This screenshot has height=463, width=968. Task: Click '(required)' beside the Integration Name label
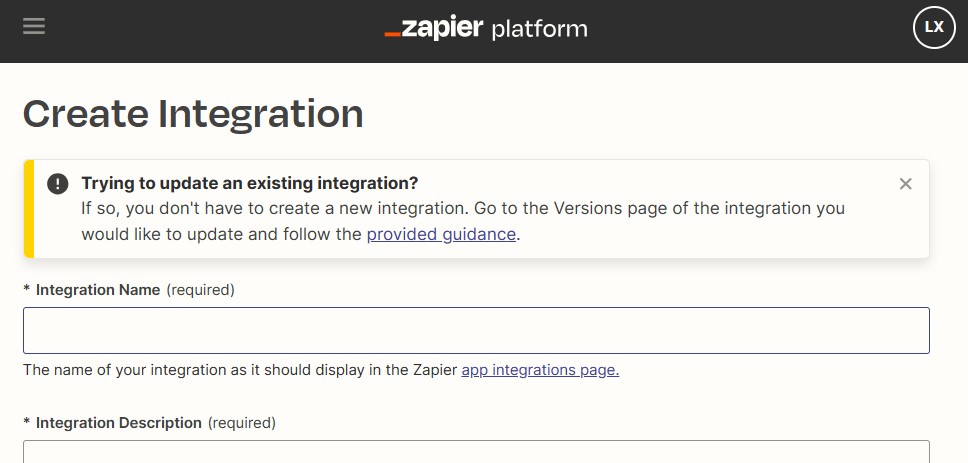pos(200,290)
